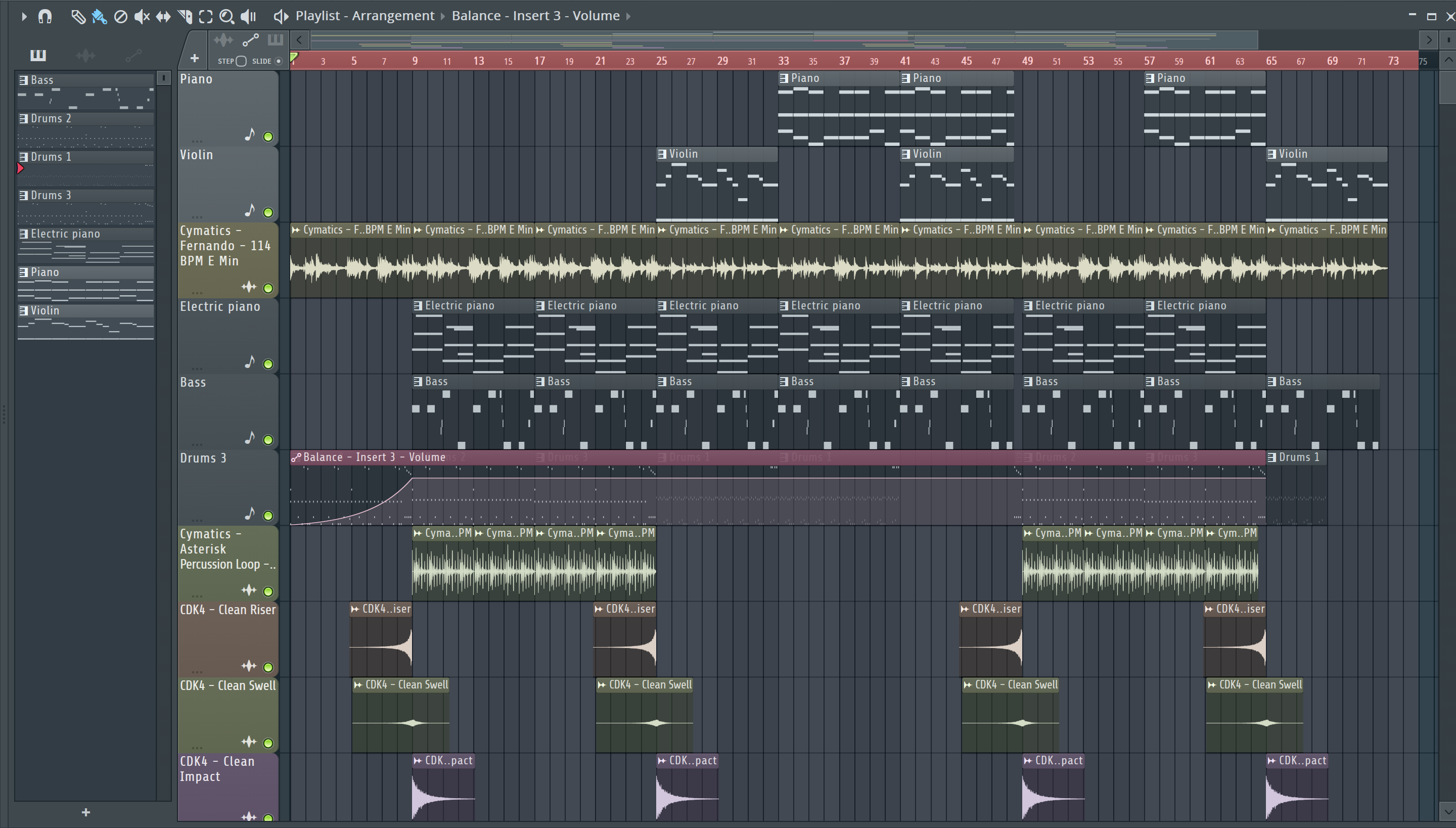This screenshot has width=1456, height=828.
Task: Open the Violin clip menu at bar 25
Action: 662,154
